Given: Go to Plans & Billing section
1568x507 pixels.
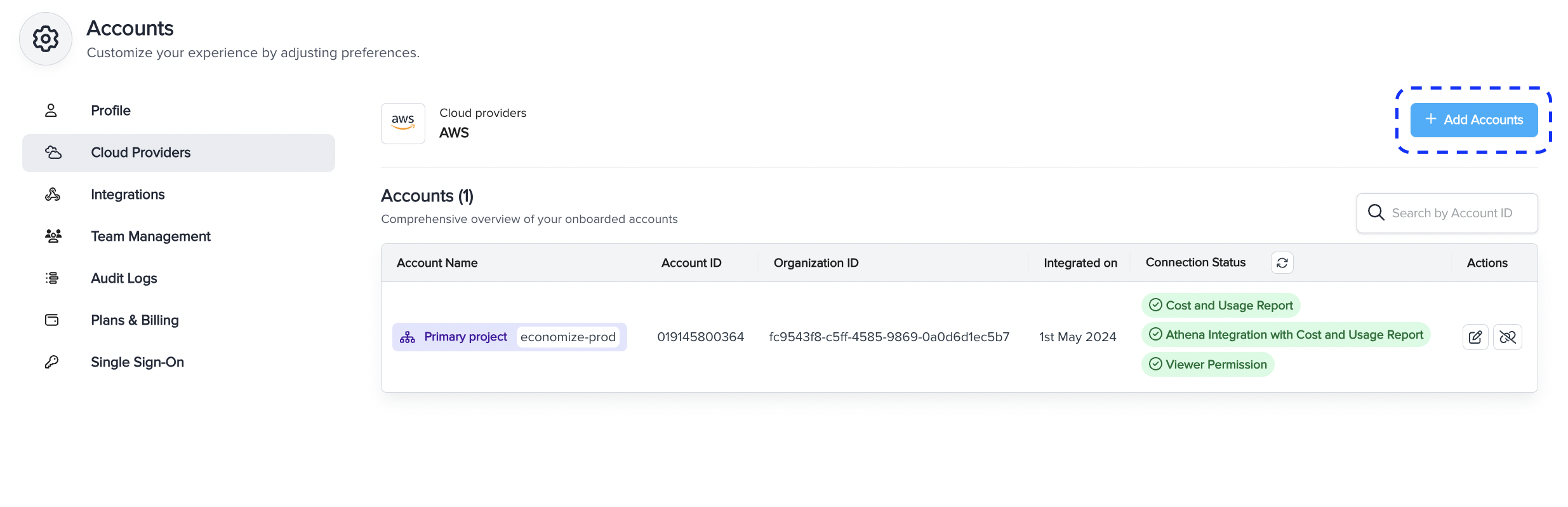Looking at the screenshot, I should (x=135, y=320).
